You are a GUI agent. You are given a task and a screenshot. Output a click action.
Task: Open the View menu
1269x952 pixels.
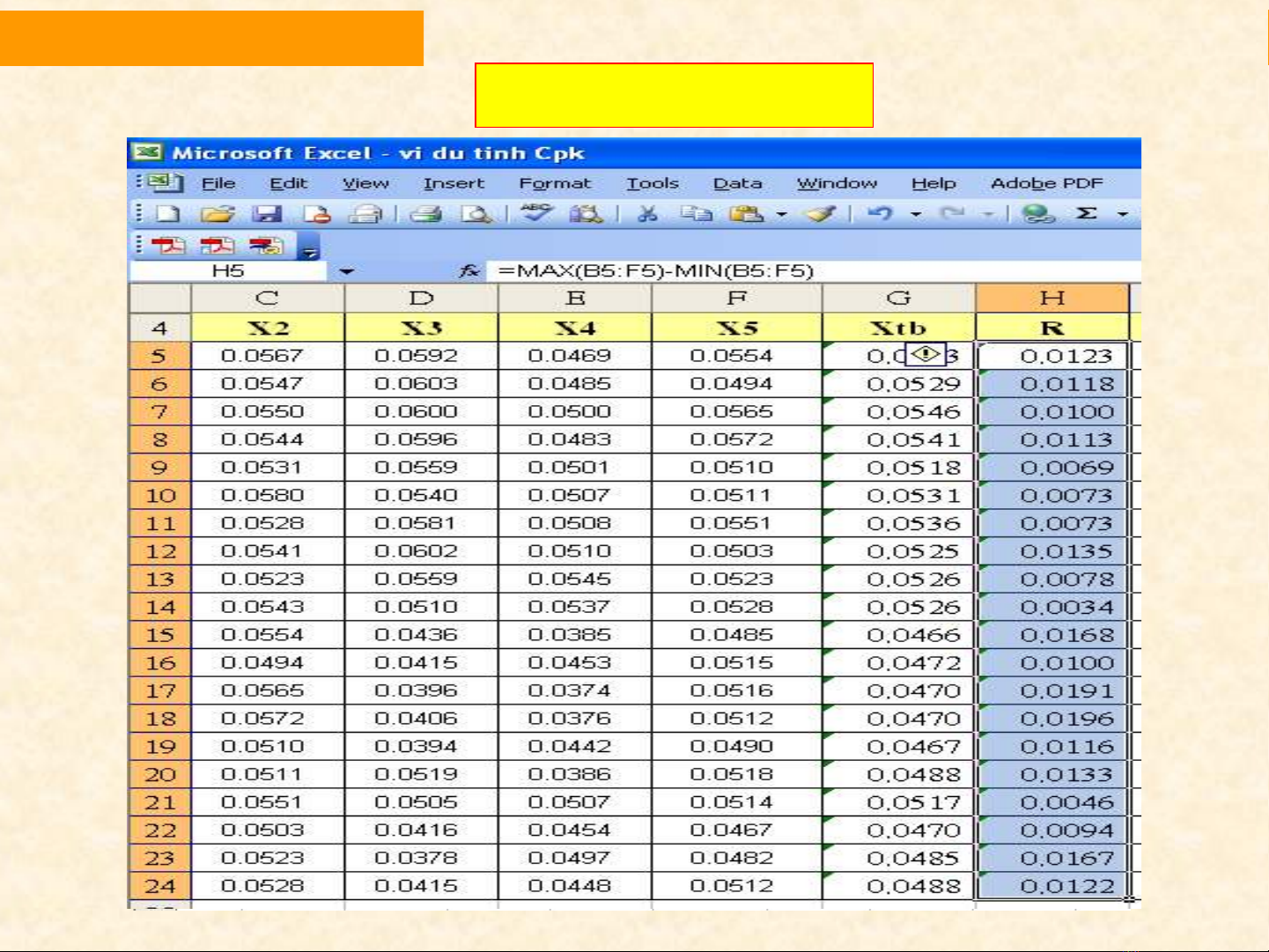[x=365, y=183]
